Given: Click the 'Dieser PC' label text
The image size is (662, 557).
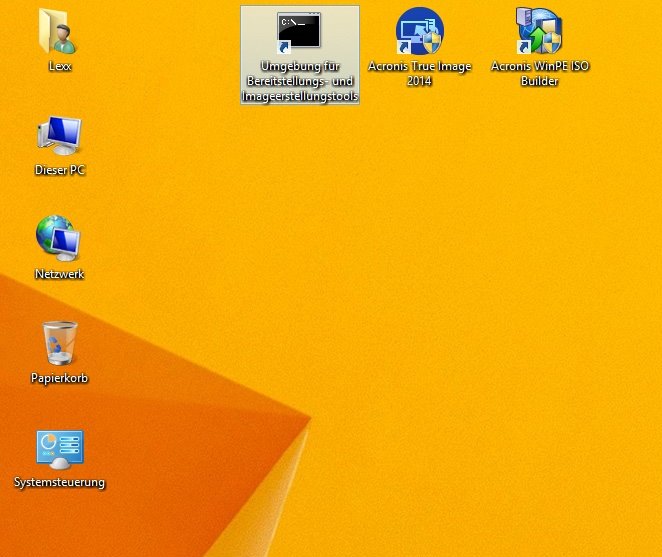Looking at the screenshot, I should pyautogui.click(x=60, y=170).
